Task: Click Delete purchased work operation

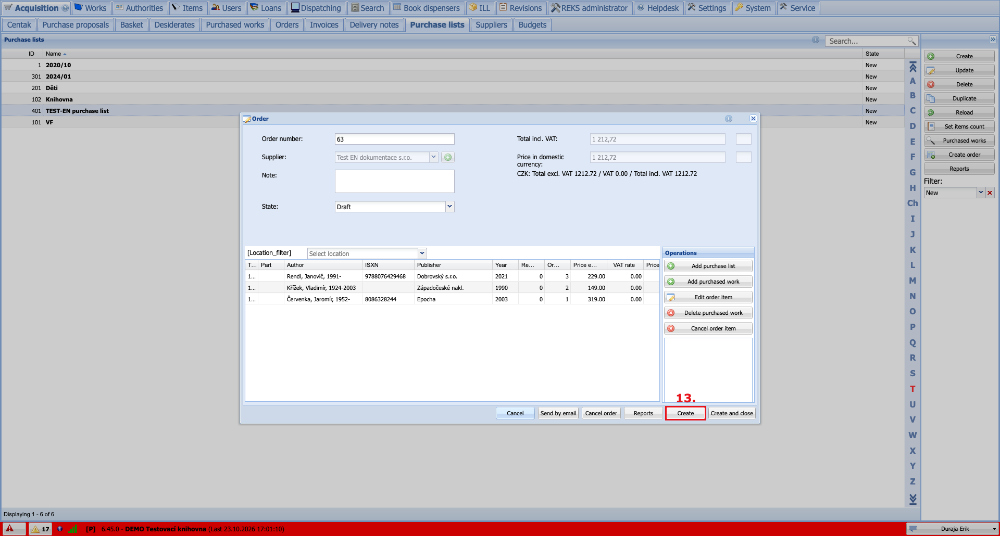Action: pyautogui.click(x=709, y=313)
